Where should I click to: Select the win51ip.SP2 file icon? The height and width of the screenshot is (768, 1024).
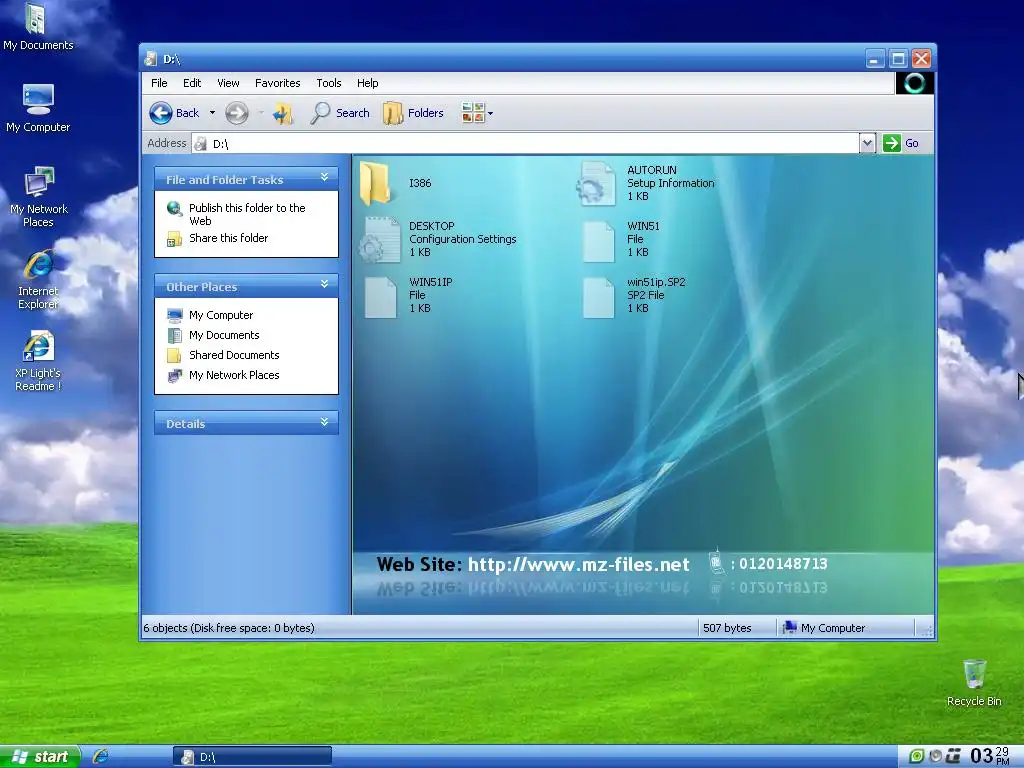tap(598, 298)
